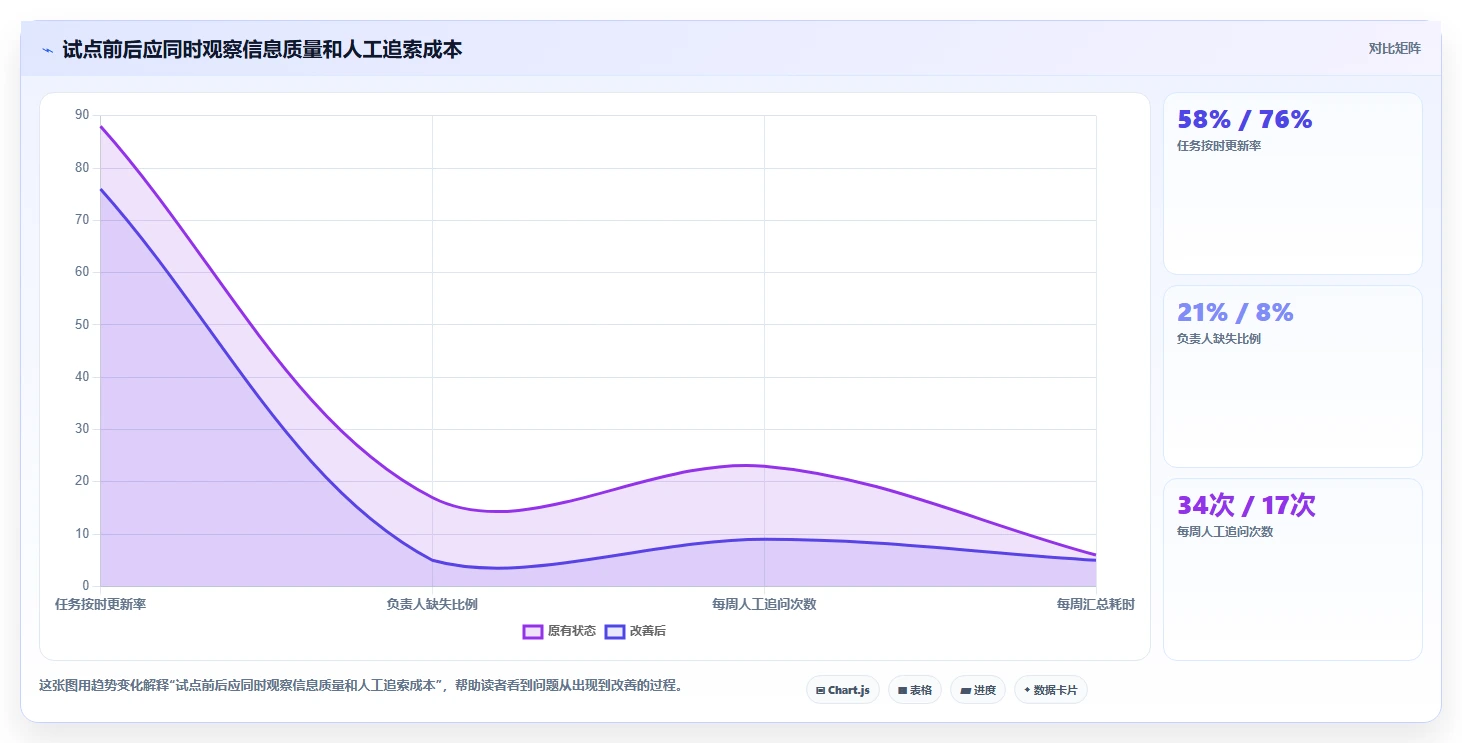Click the 每周人工追问次数 card caption

coord(1225,532)
